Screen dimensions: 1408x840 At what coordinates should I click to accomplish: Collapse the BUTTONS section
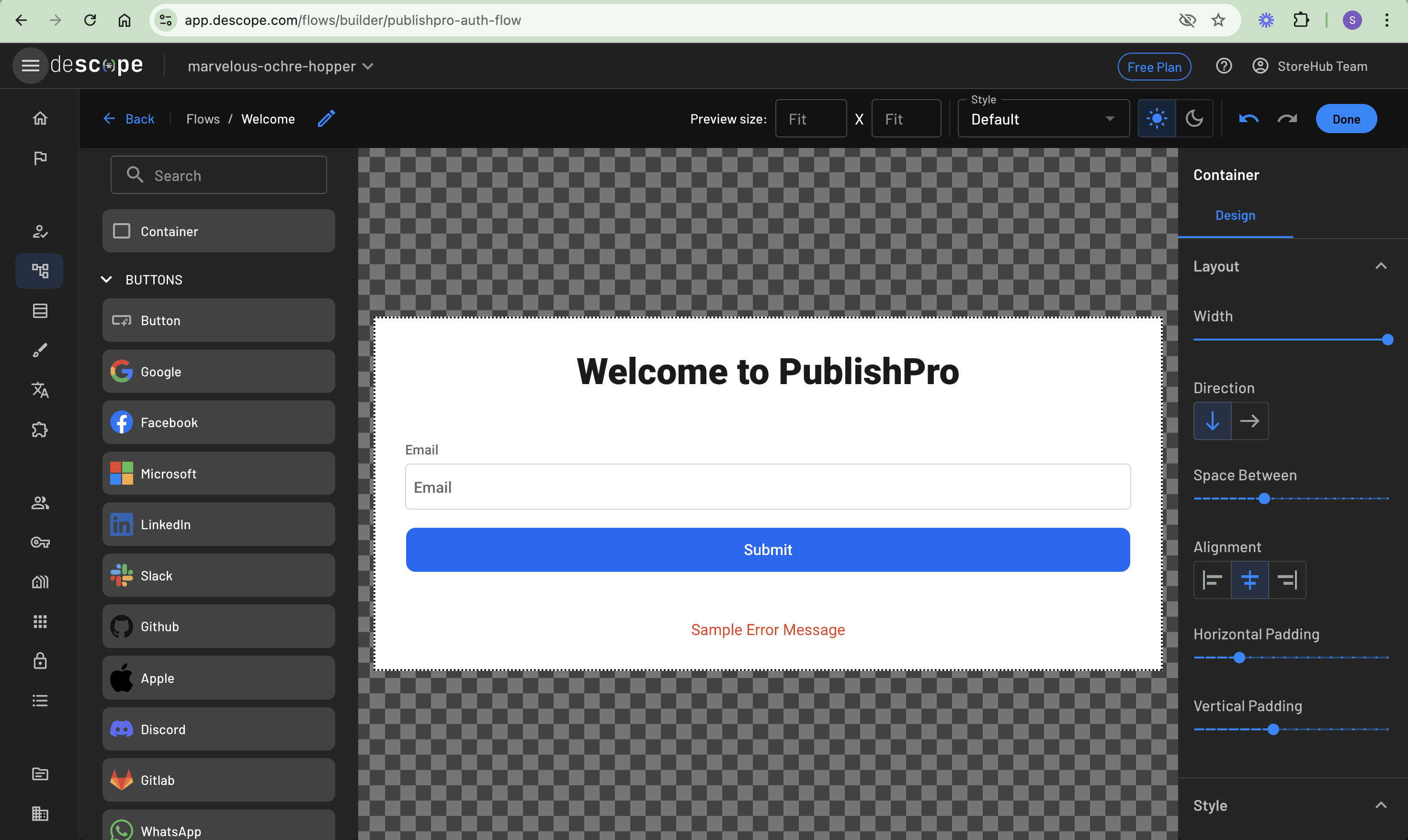point(106,280)
